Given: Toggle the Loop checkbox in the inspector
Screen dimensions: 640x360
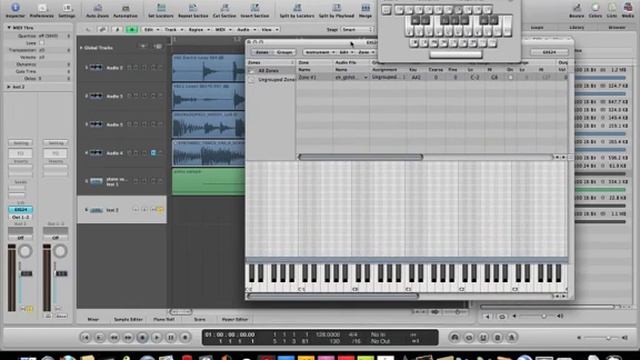Looking at the screenshot, I should pos(41,43).
